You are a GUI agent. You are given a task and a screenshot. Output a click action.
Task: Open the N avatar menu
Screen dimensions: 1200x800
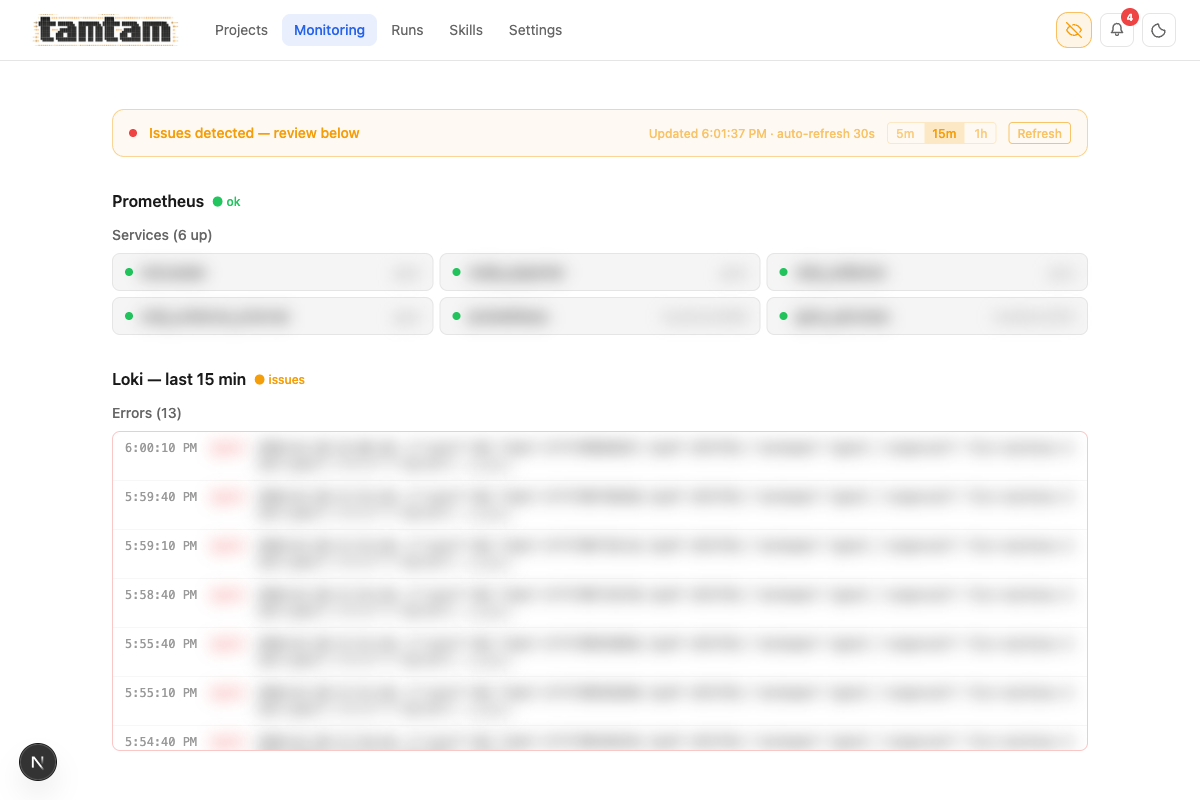38,762
